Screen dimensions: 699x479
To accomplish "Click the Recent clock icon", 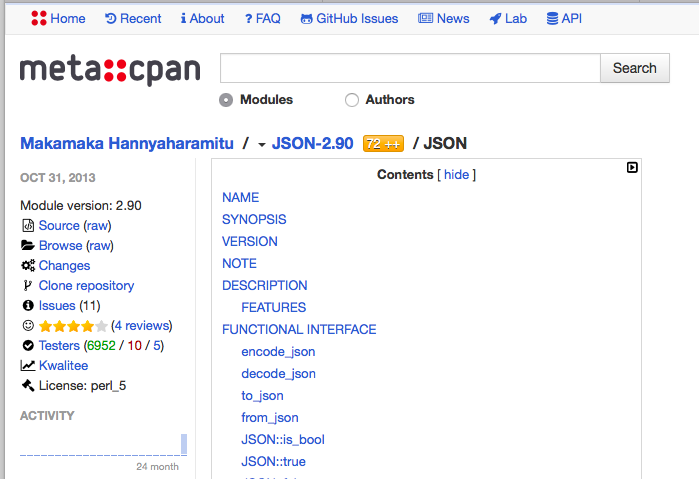I will pyautogui.click(x=111, y=18).
